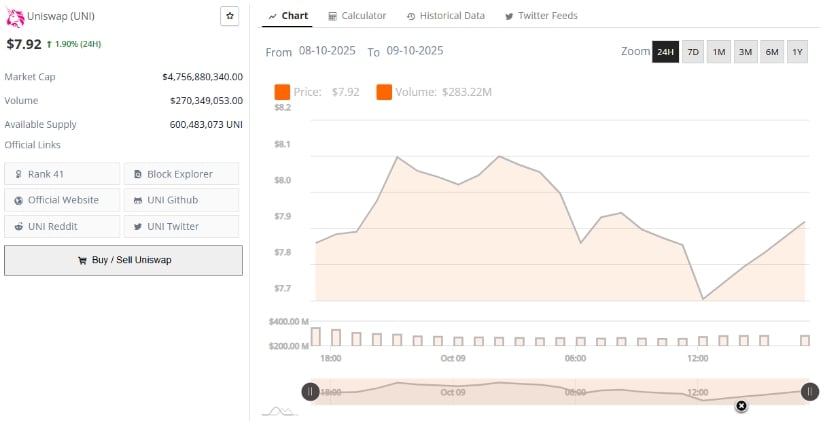Switch to the Calculator tab
This screenshot has width=825, height=421.
tap(357, 16)
